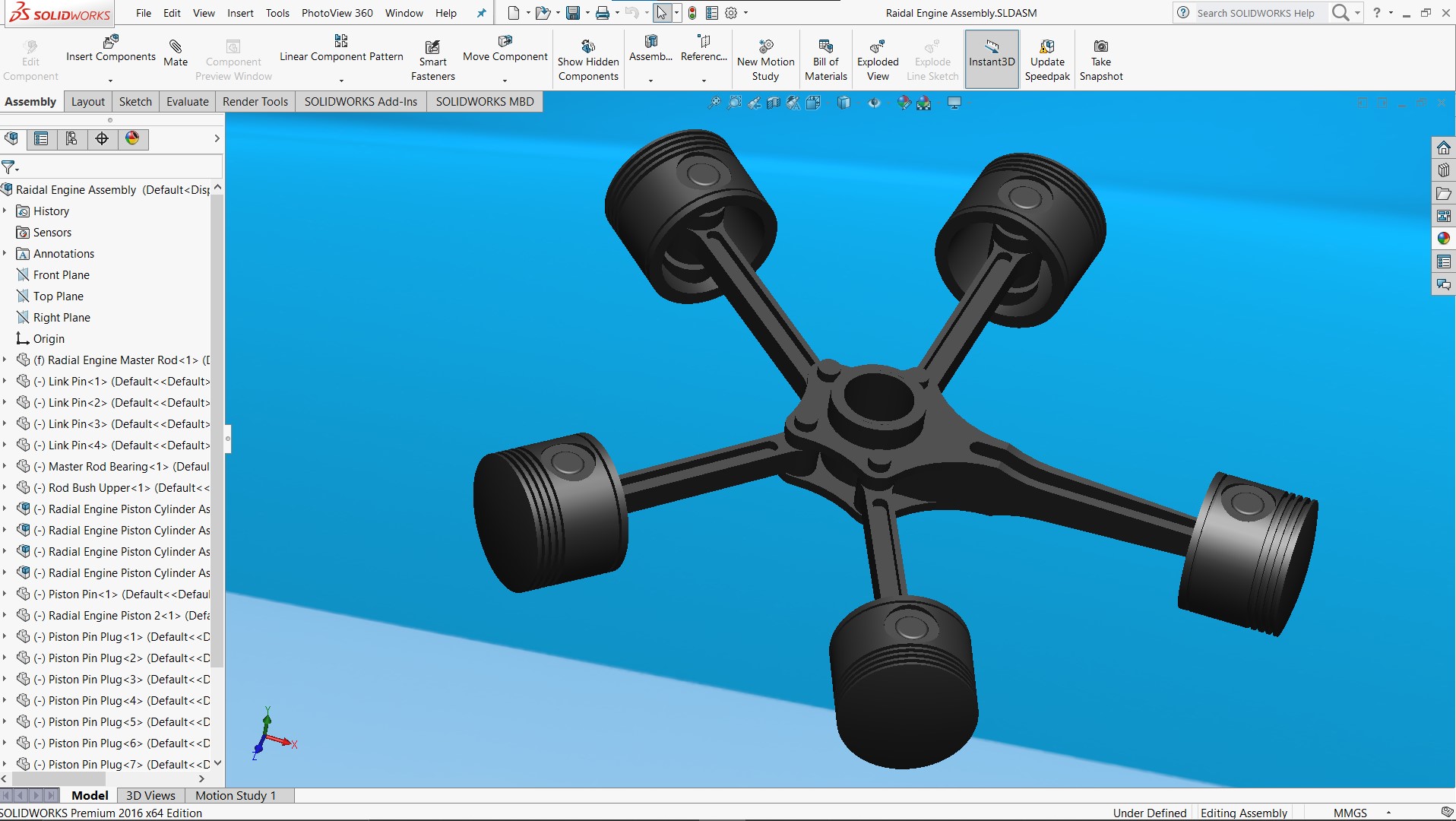
Task: Open the Insert menu
Action: click(x=240, y=13)
